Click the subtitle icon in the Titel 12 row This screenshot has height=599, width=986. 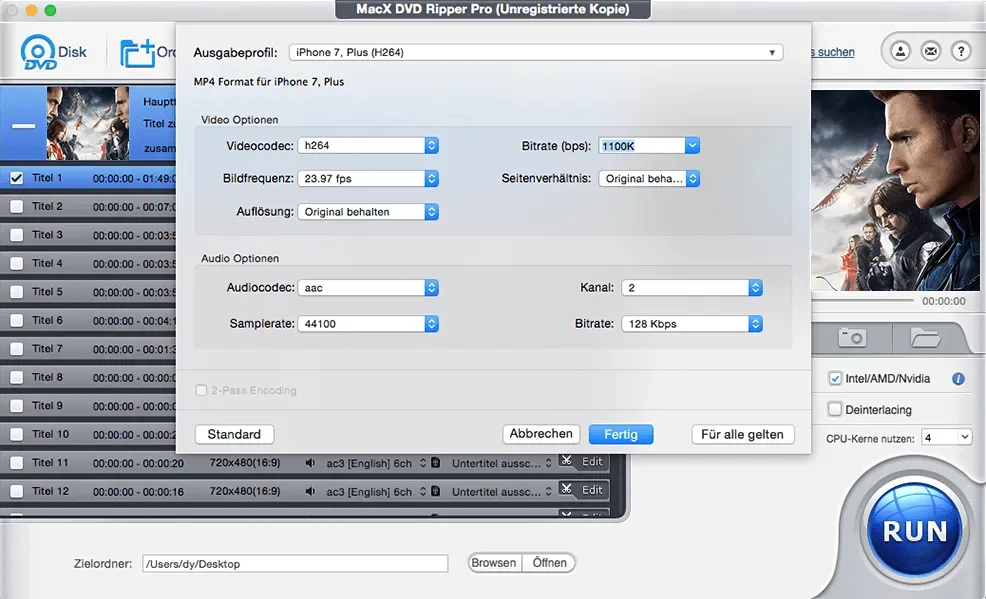435,491
